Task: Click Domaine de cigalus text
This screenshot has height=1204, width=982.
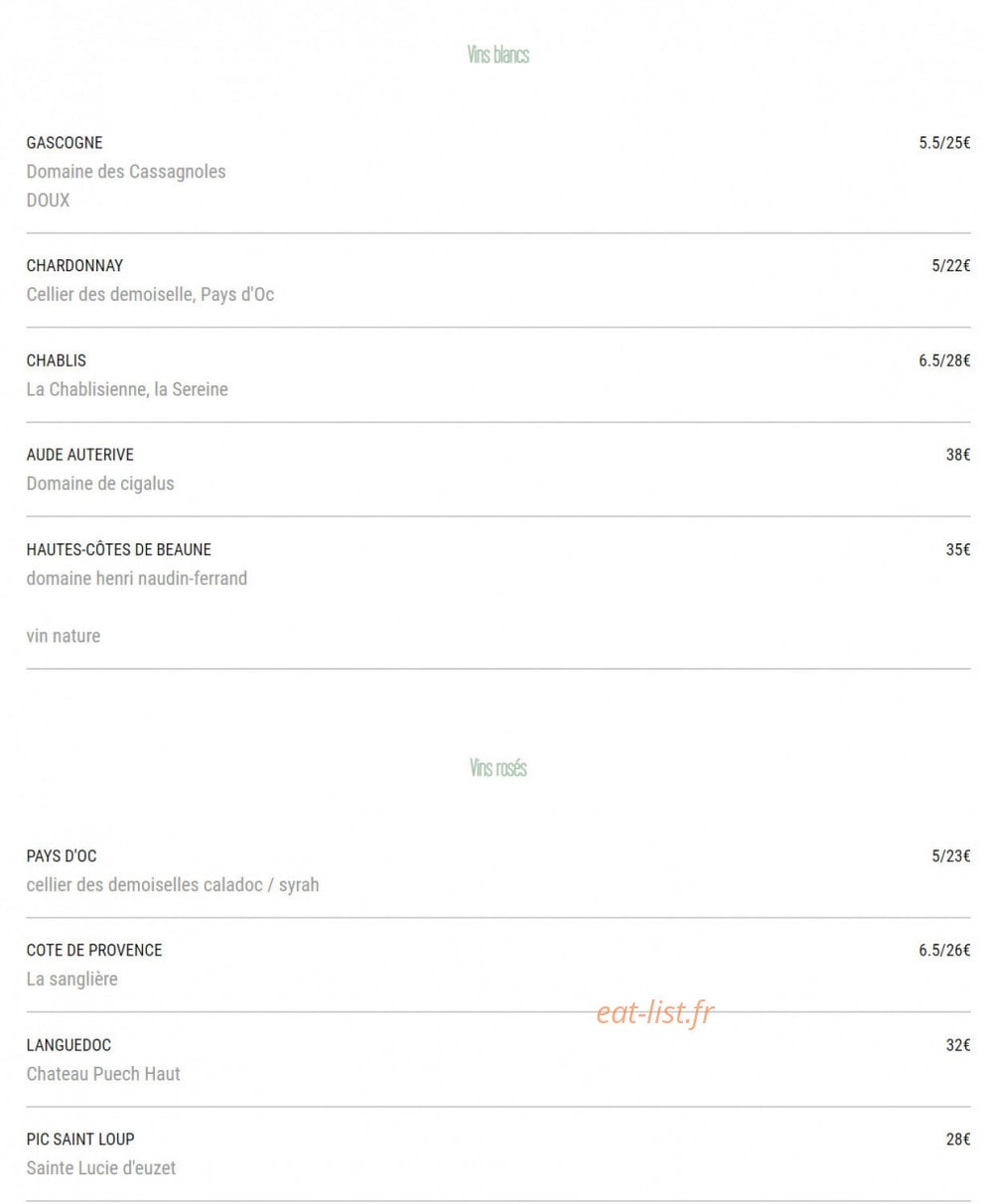Action: [100, 484]
